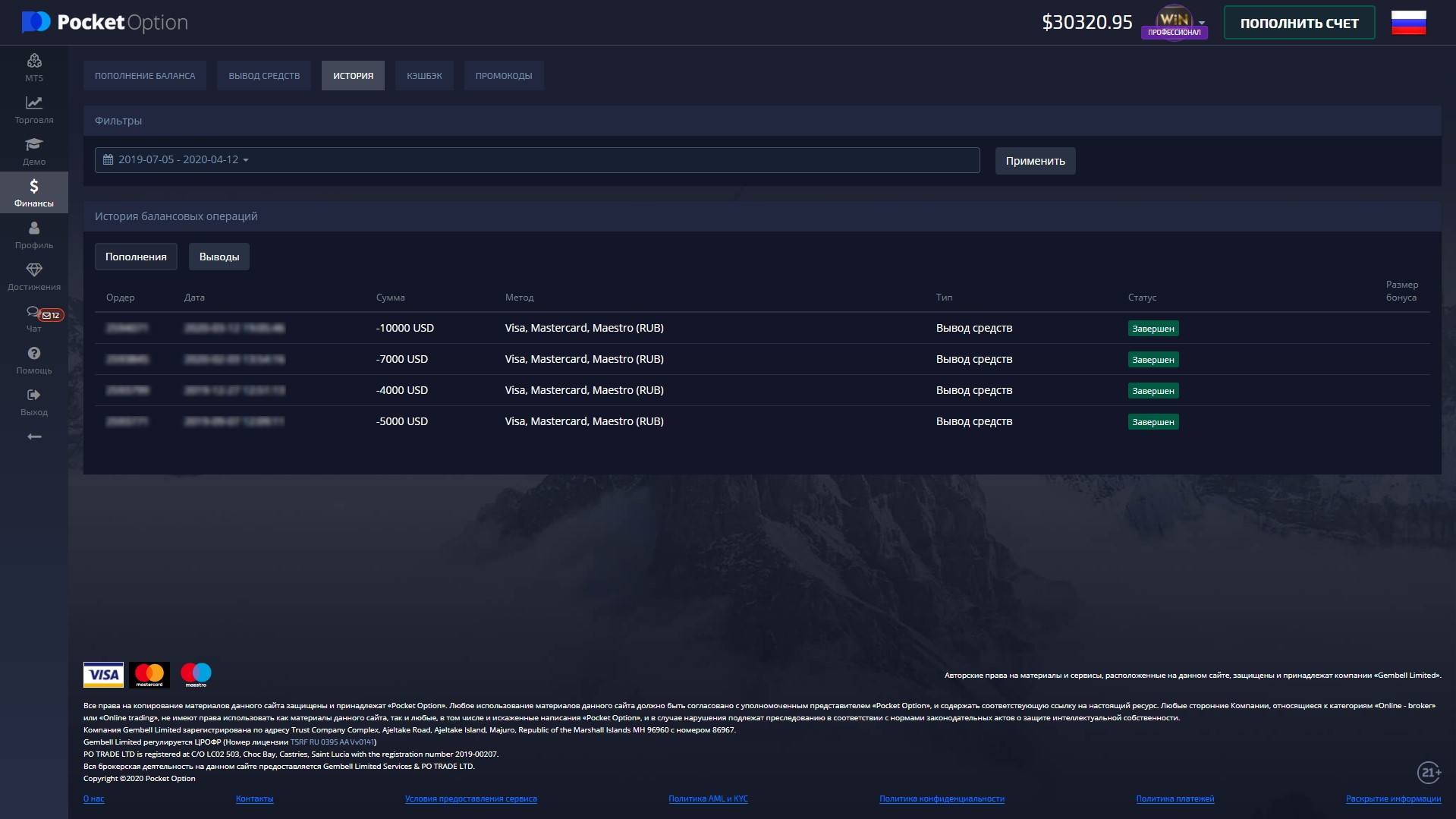The width and height of the screenshot is (1456, 819).
Task: Open the Политика конфиденциальности footer link
Action: coord(942,799)
